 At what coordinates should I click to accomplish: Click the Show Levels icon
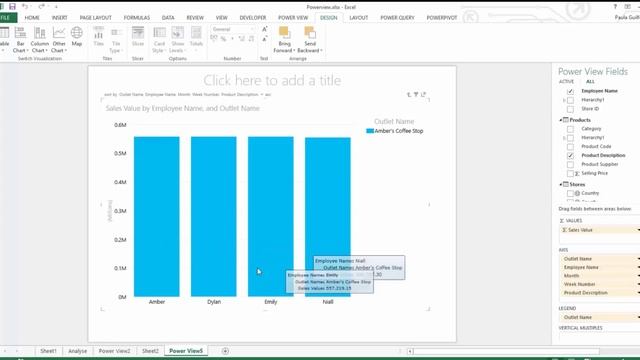(178, 40)
